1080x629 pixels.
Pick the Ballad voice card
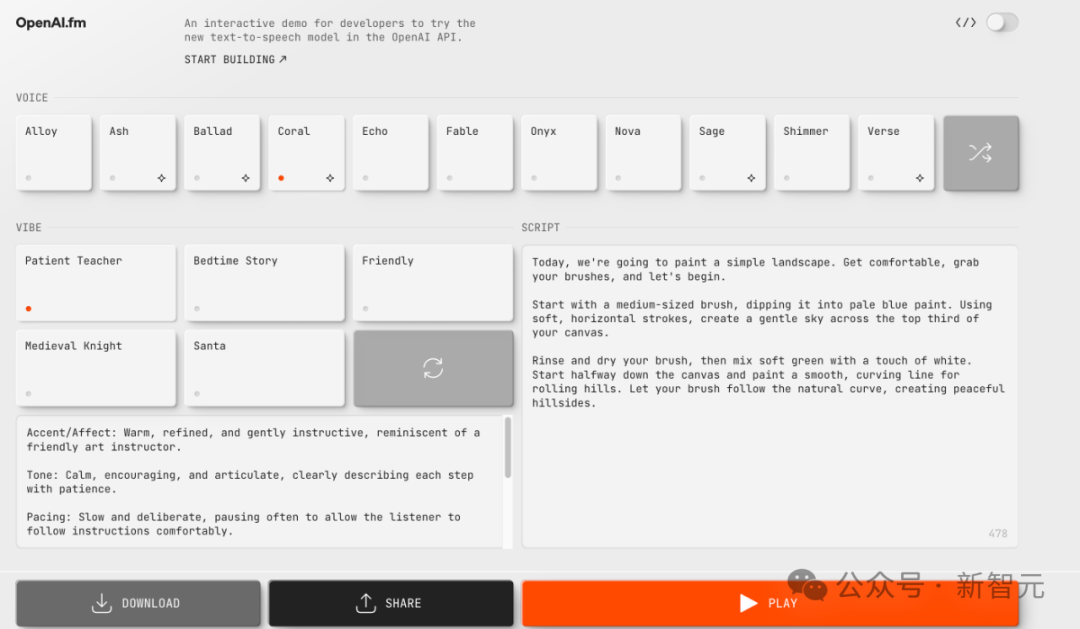[x=222, y=153]
